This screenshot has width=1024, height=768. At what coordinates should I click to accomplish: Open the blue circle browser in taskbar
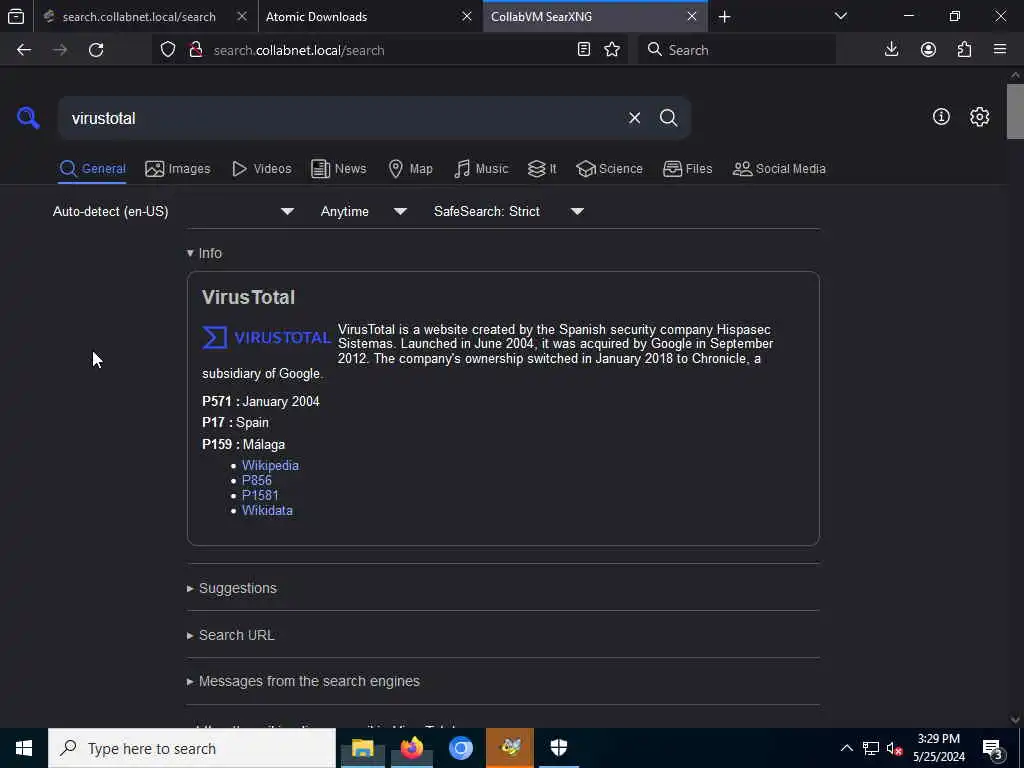click(460, 748)
